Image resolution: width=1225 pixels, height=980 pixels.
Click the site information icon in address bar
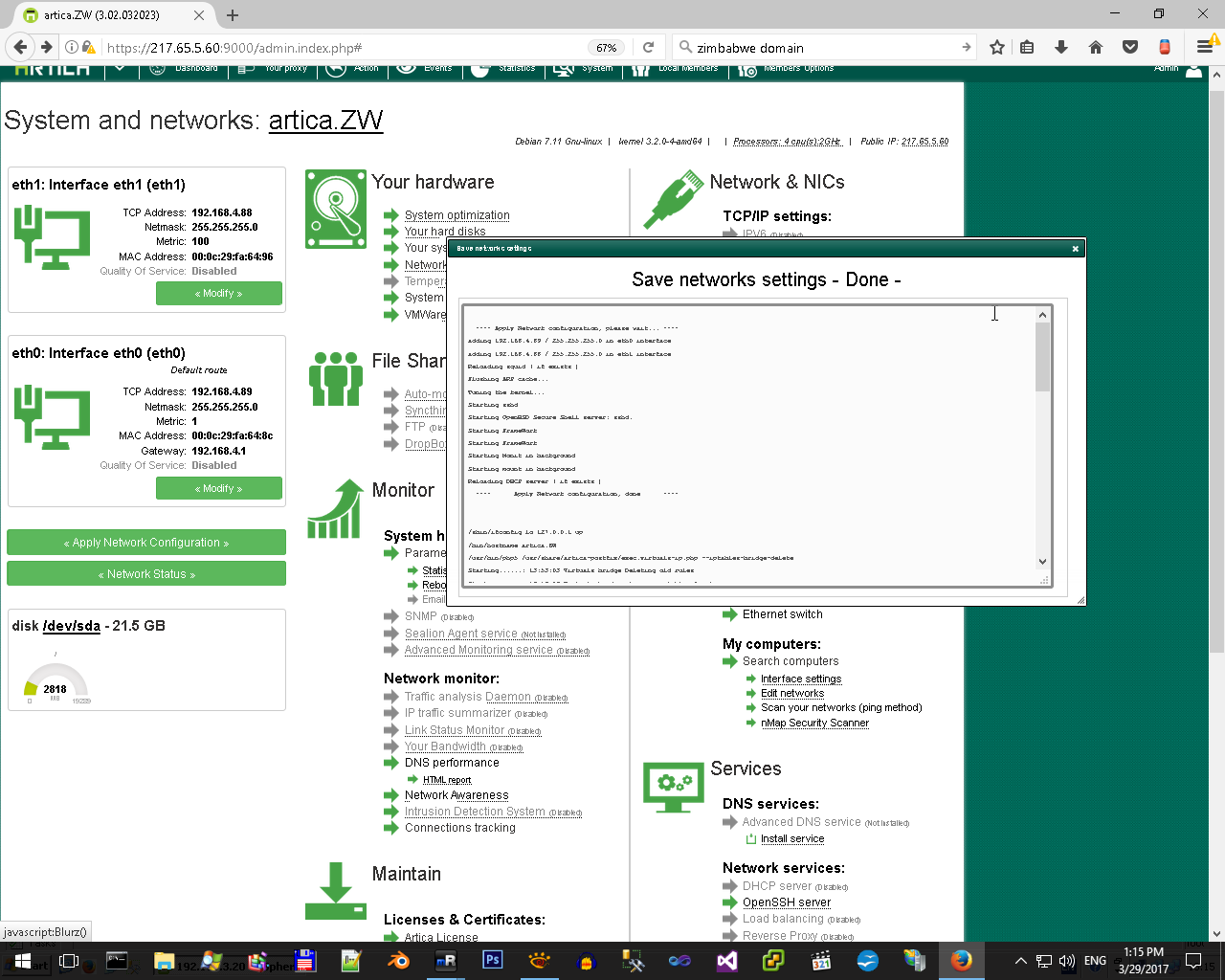[72, 47]
